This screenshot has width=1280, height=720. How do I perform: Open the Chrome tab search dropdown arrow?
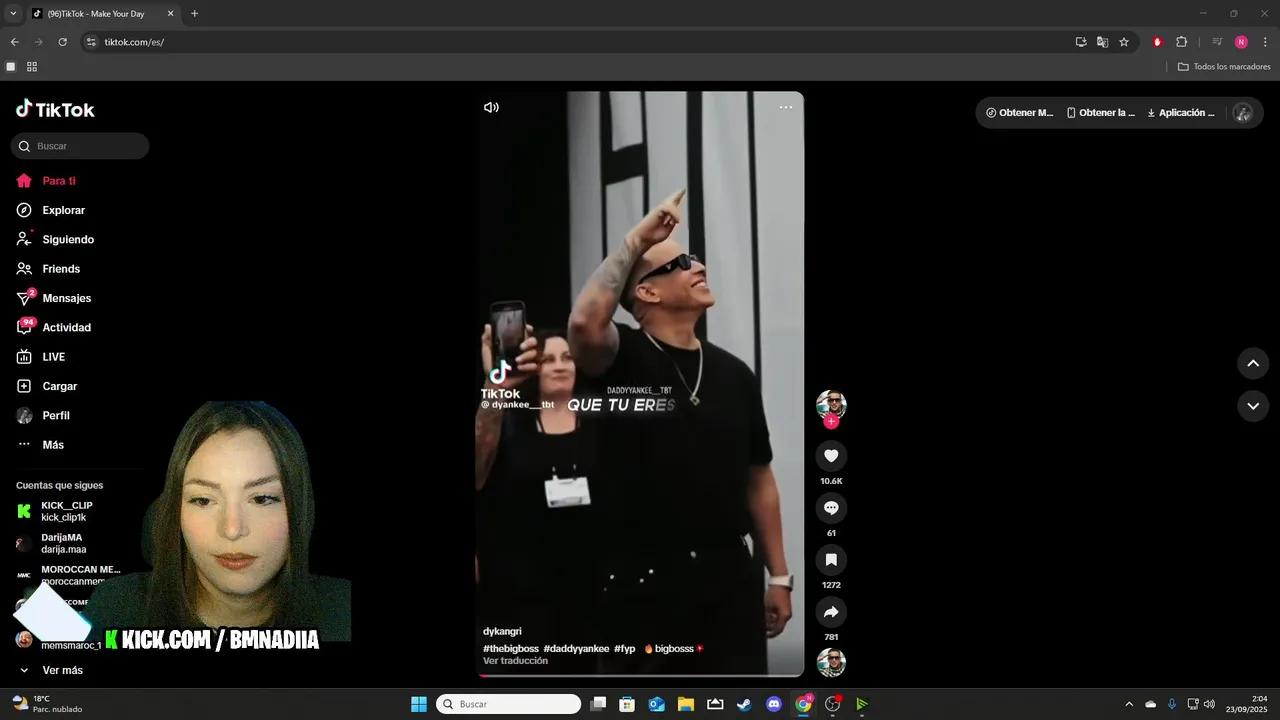coord(13,14)
